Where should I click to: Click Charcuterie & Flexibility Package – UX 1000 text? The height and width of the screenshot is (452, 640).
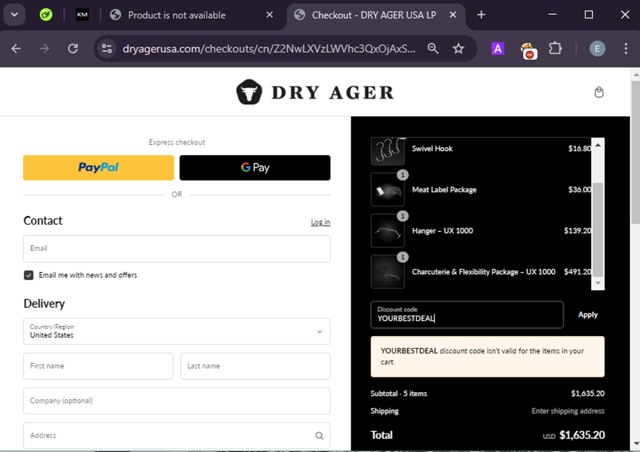coord(484,272)
